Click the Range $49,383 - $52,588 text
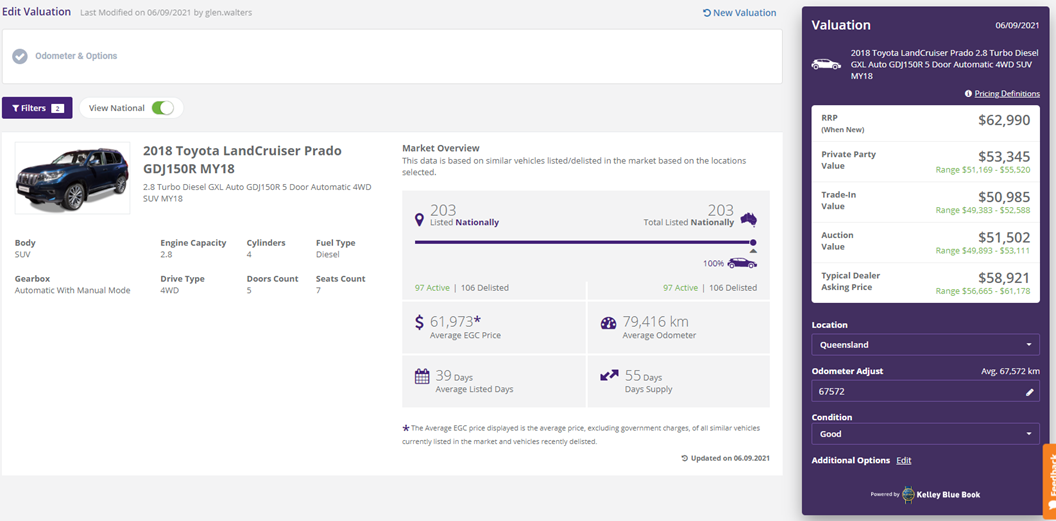Image resolution: width=1056 pixels, height=521 pixels. coord(983,211)
